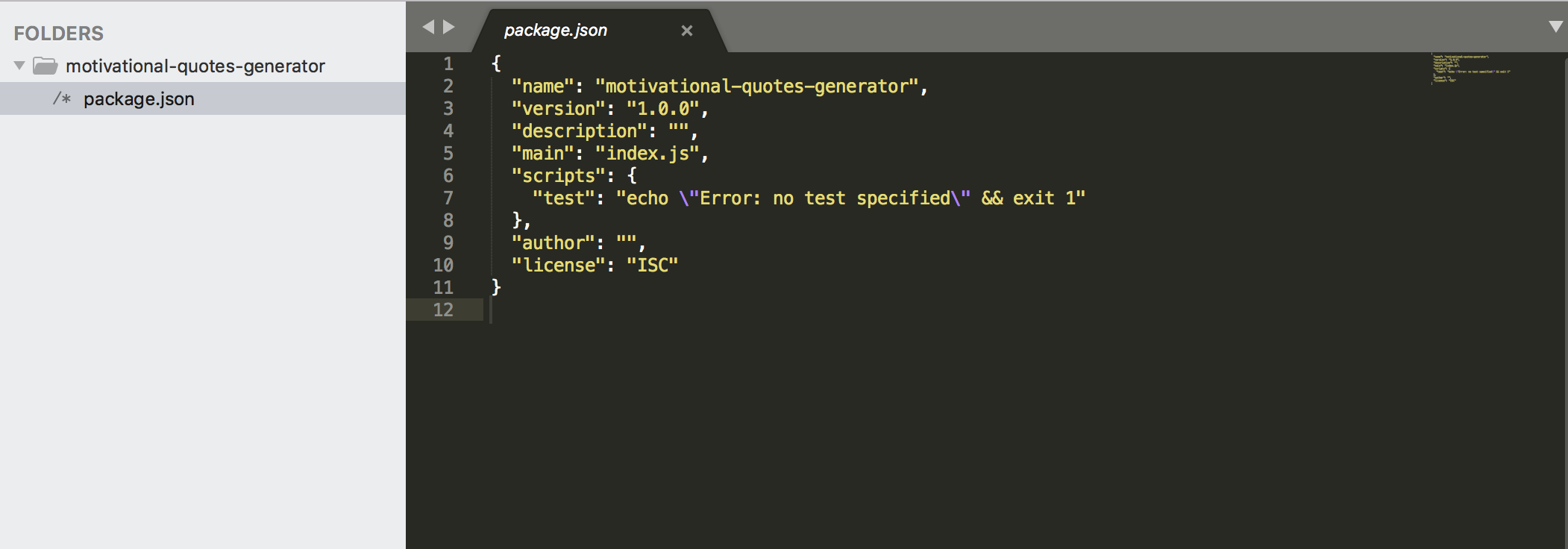Collapse the motivational-quotes-generator folder triangle
Image resolution: width=1568 pixels, height=549 pixels.
click(20, 66)
